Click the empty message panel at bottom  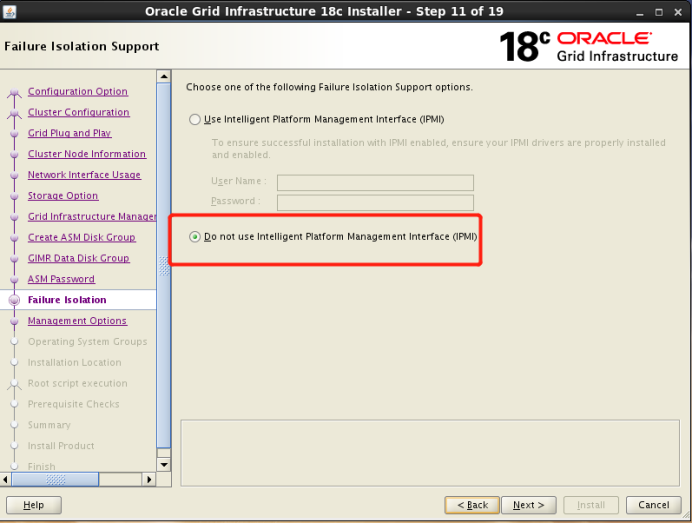[430, 453]
